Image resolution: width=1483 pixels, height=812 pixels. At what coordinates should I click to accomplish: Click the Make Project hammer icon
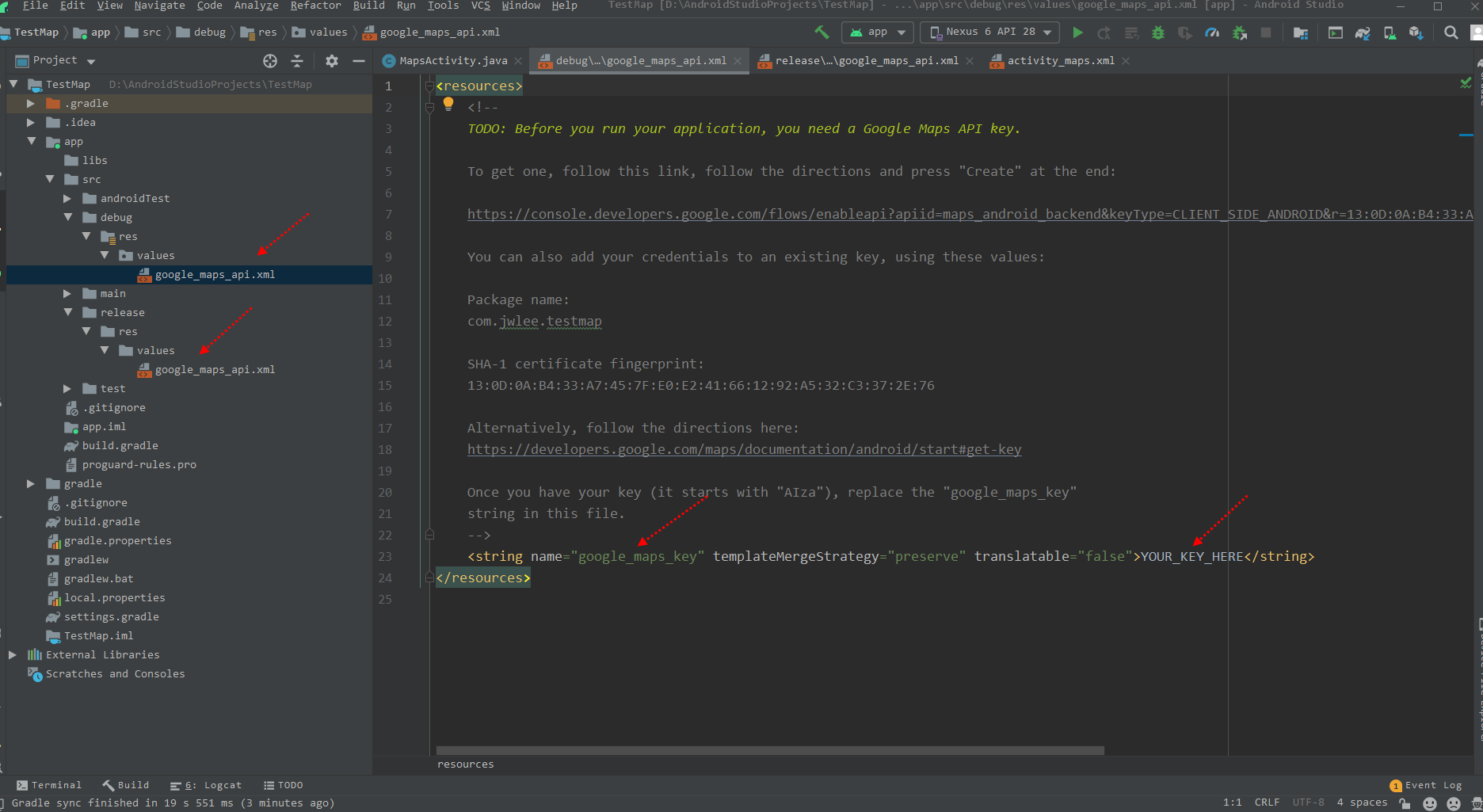point(822,32)
